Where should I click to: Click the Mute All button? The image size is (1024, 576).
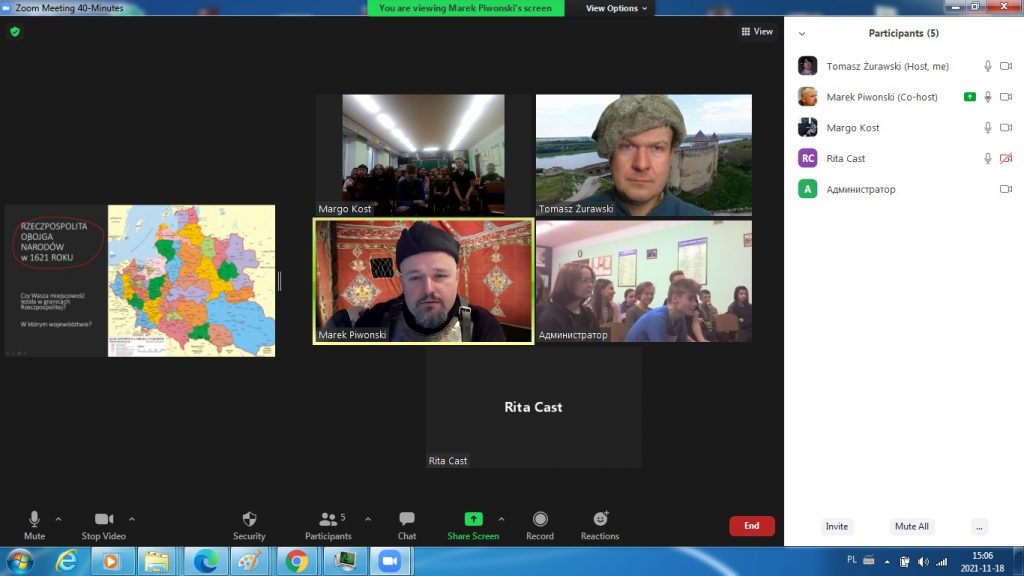coord(911,526)
